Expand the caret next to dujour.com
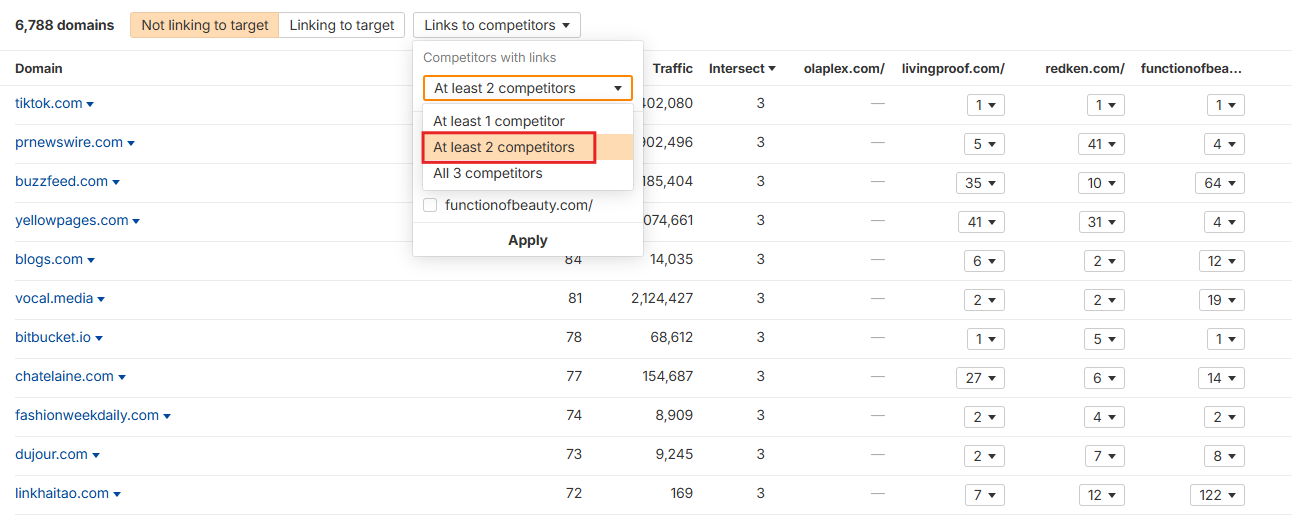Image resolution: width=1292 pixels, height=519 pixels. coord(96,455)
